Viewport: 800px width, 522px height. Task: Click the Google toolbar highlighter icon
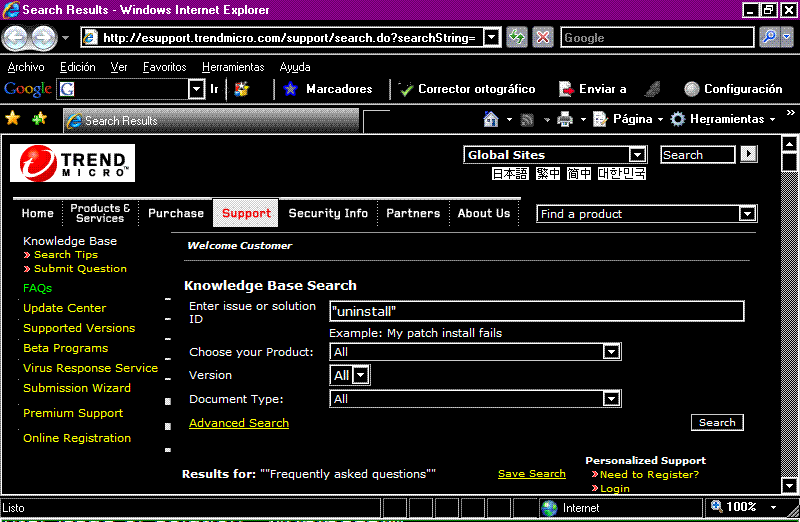click(x=653, y=89)
